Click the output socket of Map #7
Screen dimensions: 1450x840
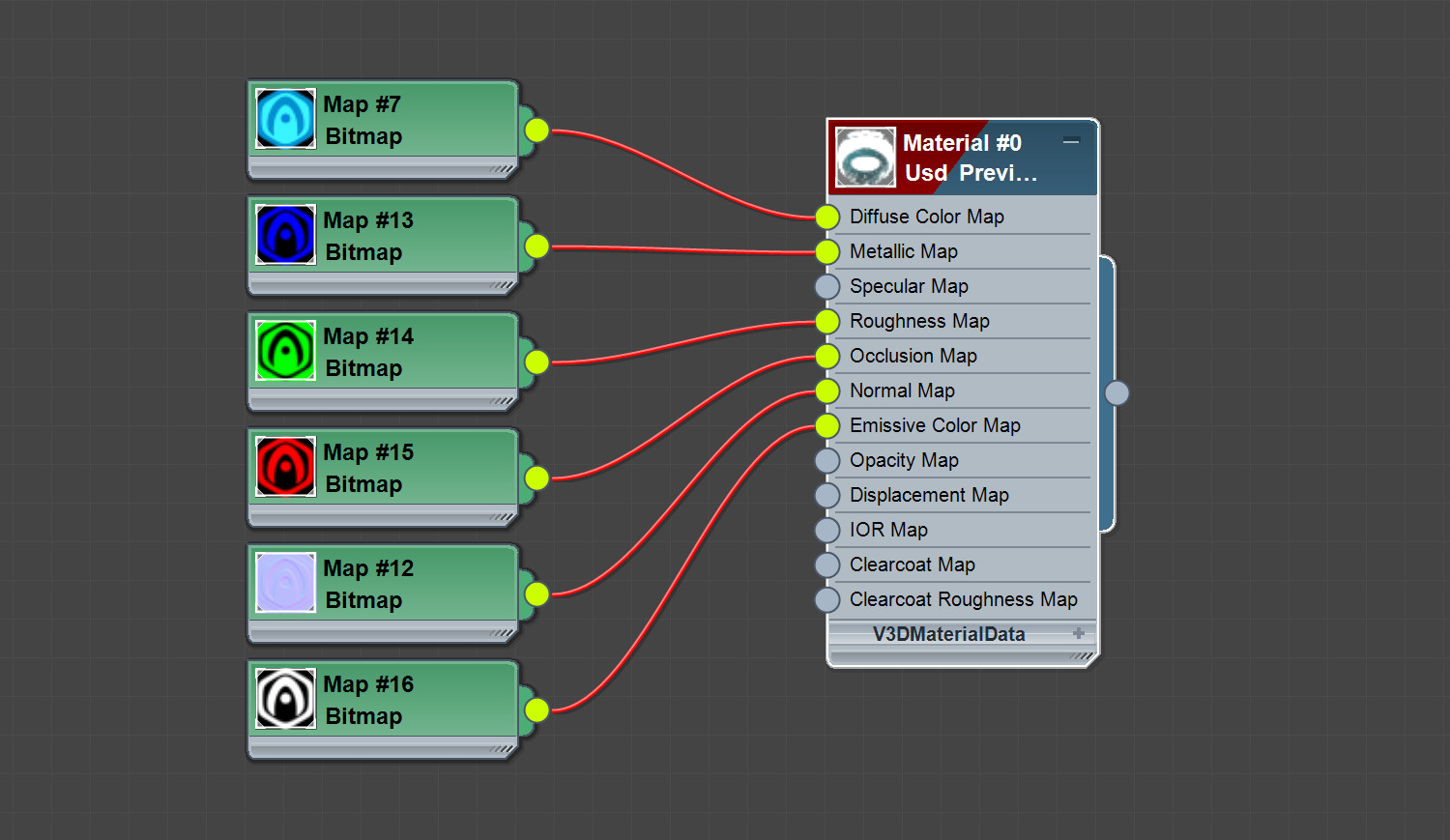click(536, 130)
